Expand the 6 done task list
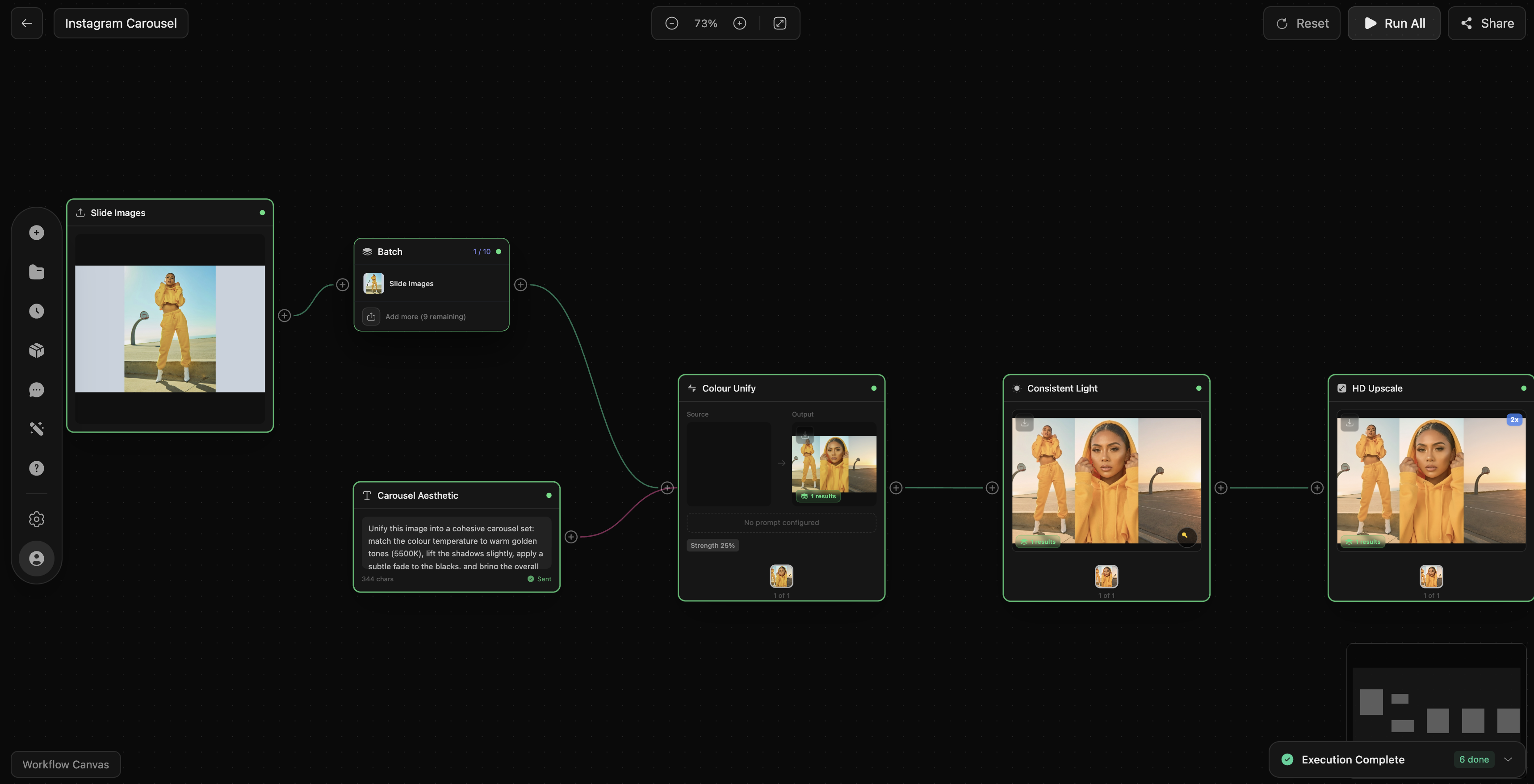The height and width of the screenshot is (784, 1534). [x=1473, y=759]
